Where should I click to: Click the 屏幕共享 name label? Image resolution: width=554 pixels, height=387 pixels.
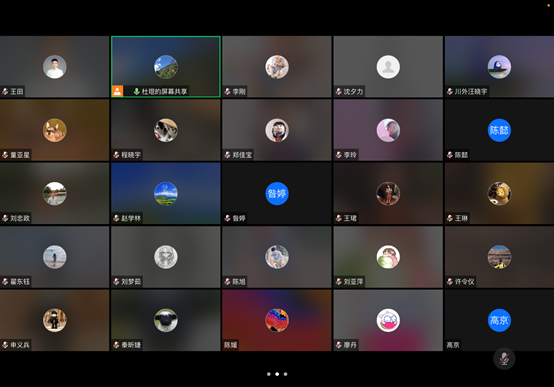[x=165, y=92]
